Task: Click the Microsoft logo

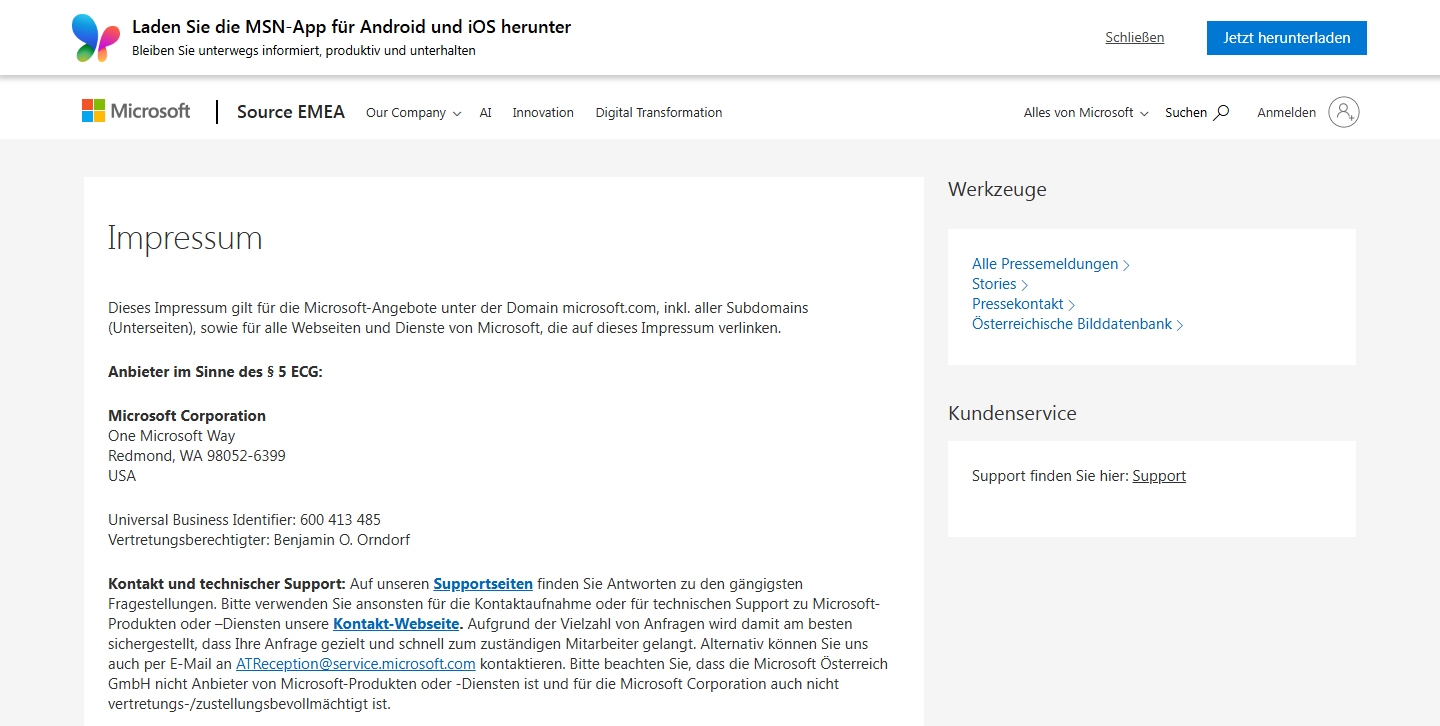Action: pos(135,110)
